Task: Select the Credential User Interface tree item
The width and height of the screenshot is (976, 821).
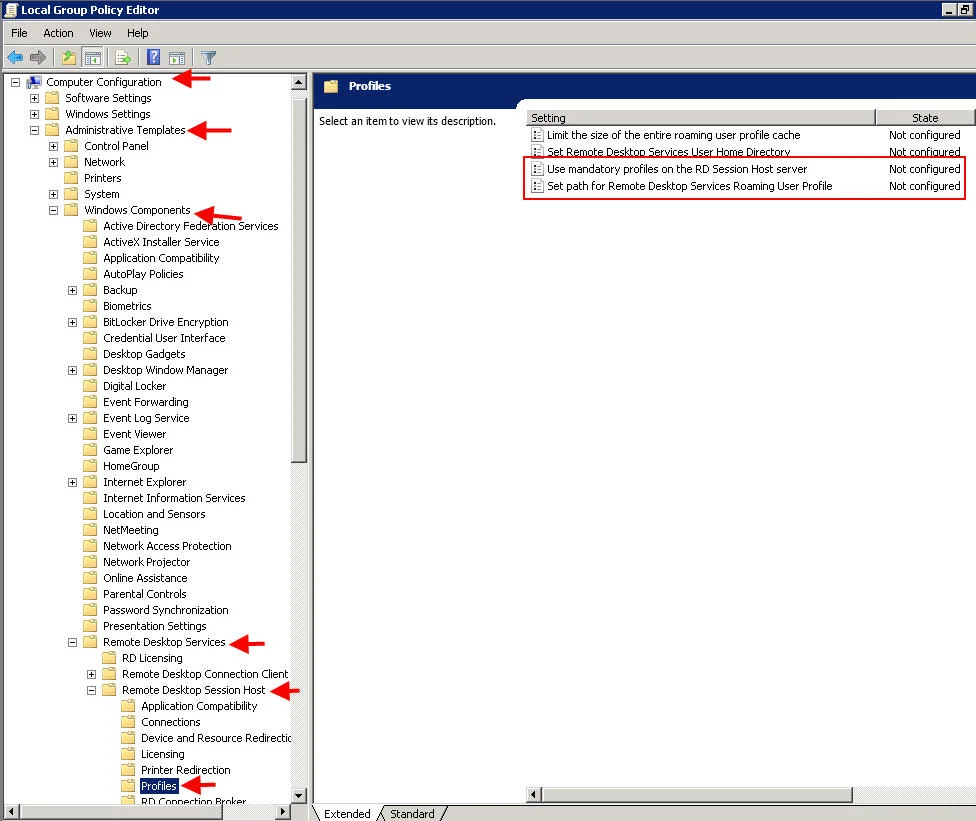Action: click(x=164, y=338)
